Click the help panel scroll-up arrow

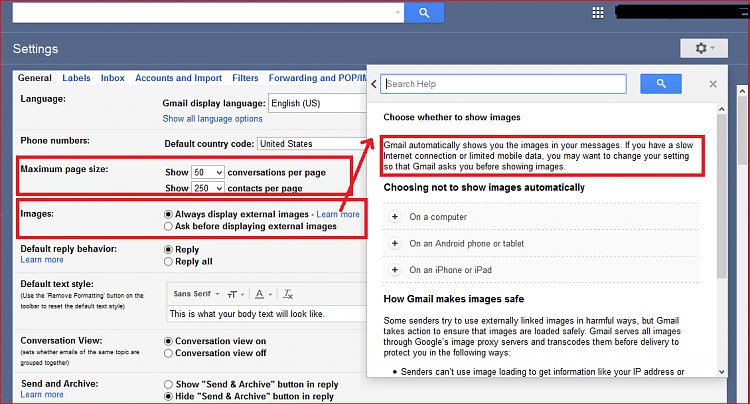click(721, 109)
